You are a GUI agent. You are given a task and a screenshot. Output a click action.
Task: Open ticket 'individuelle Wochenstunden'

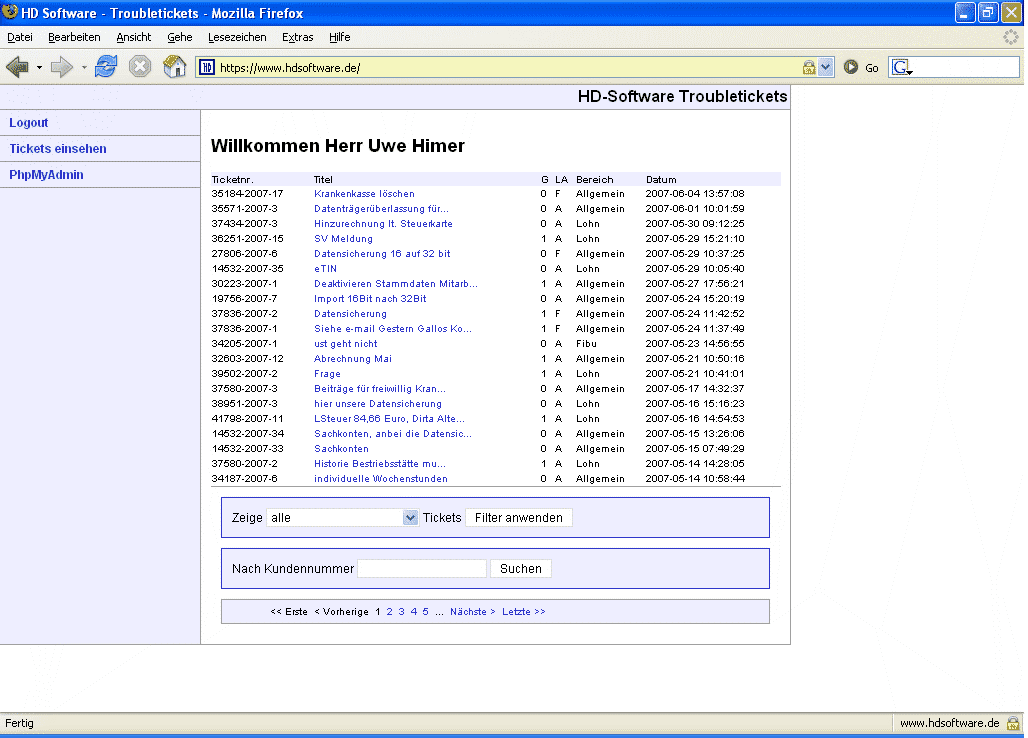pos(381,479)
